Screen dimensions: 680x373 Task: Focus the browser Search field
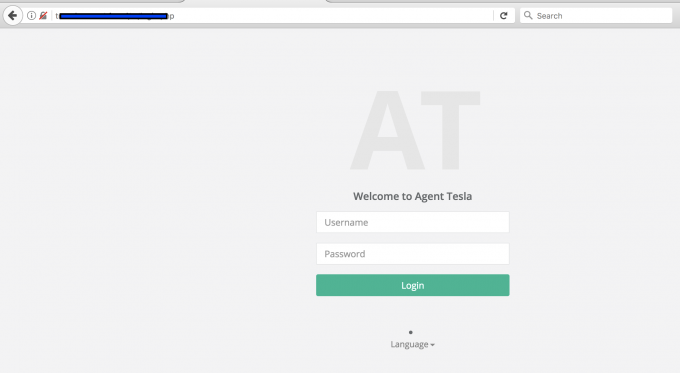(596, 16)
